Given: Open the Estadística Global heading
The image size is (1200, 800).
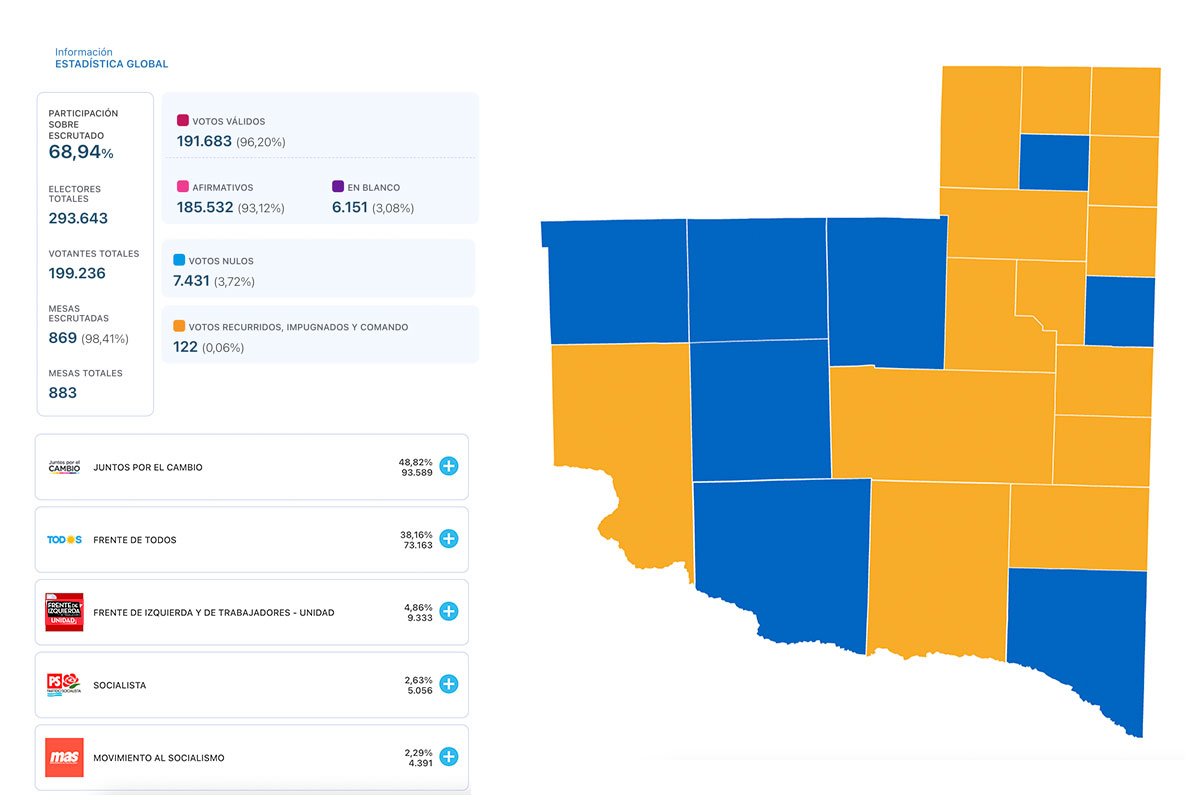Looking at the screenshot, I should (111, 64).
